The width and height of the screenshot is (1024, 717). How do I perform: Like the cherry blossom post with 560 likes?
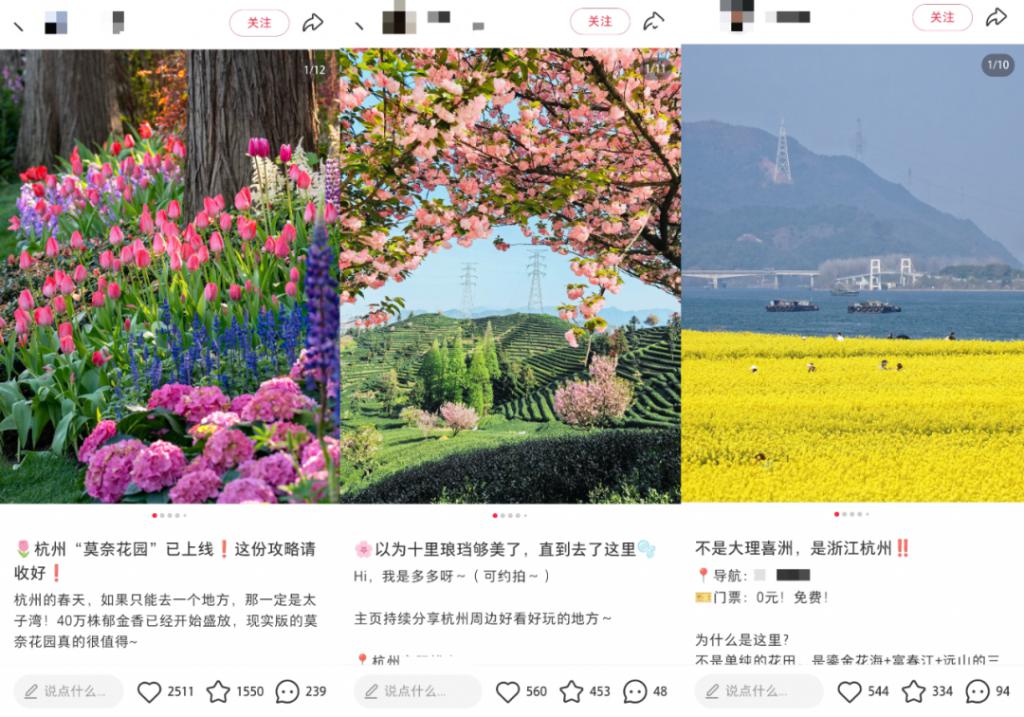click(508, 691)
